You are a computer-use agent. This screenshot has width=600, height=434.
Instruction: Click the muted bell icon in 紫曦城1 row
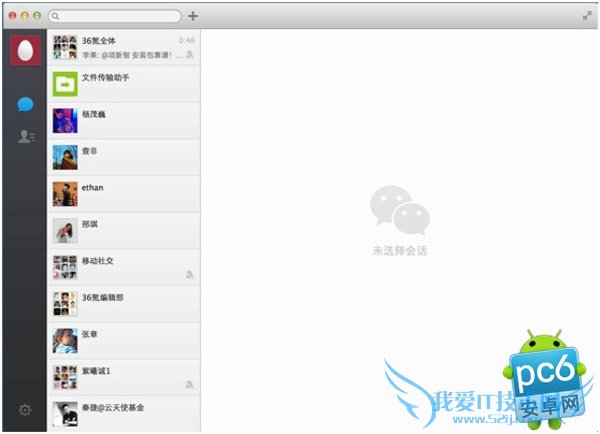189,384
